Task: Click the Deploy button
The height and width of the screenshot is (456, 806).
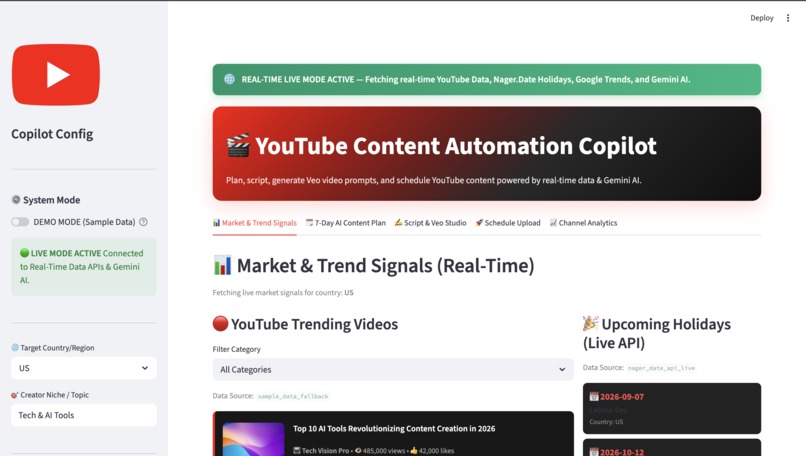Action: click(761, 18)
